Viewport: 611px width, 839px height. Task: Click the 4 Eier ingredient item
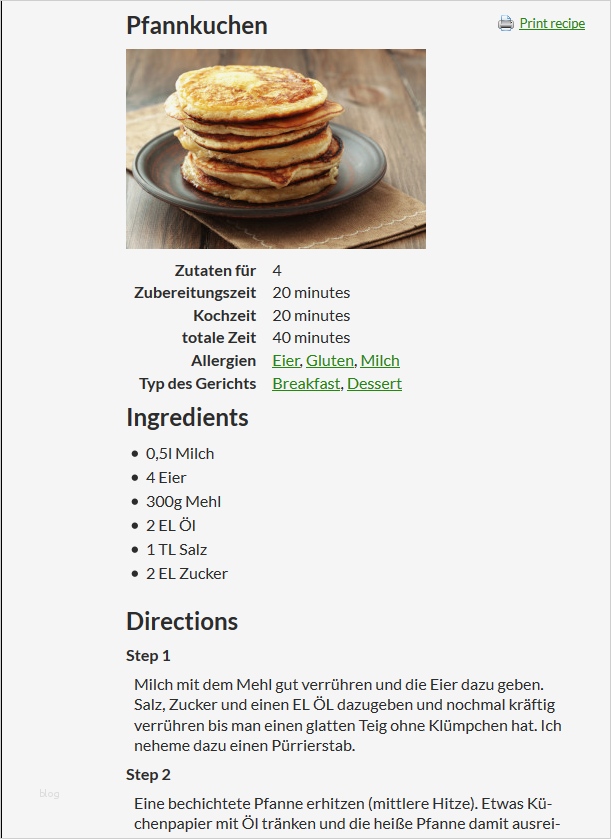coord(166,477)
